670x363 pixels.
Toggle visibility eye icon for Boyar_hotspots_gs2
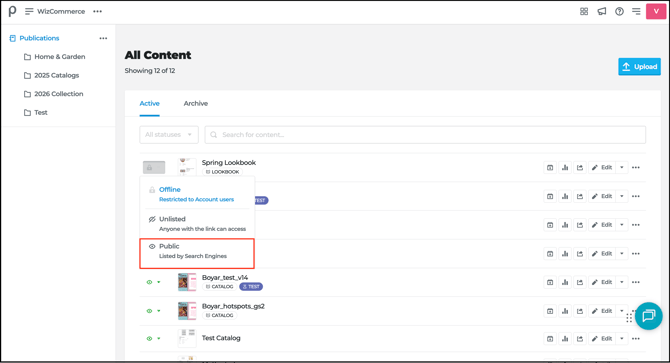coord(149,311)
